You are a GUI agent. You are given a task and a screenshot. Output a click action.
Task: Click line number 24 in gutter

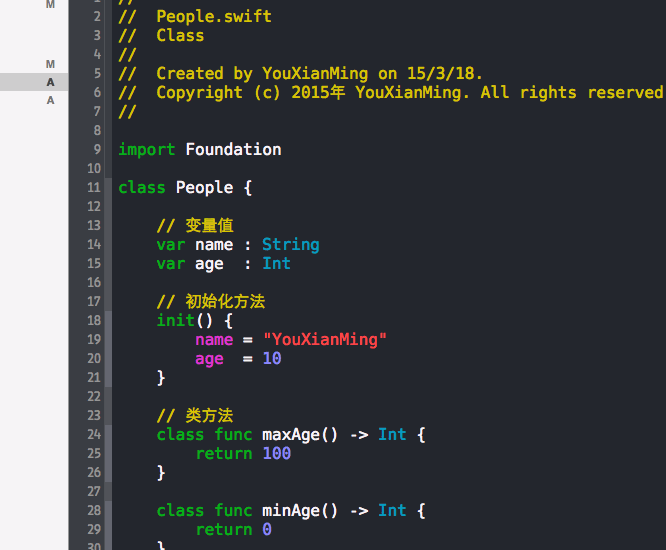[x=94, y=434]
